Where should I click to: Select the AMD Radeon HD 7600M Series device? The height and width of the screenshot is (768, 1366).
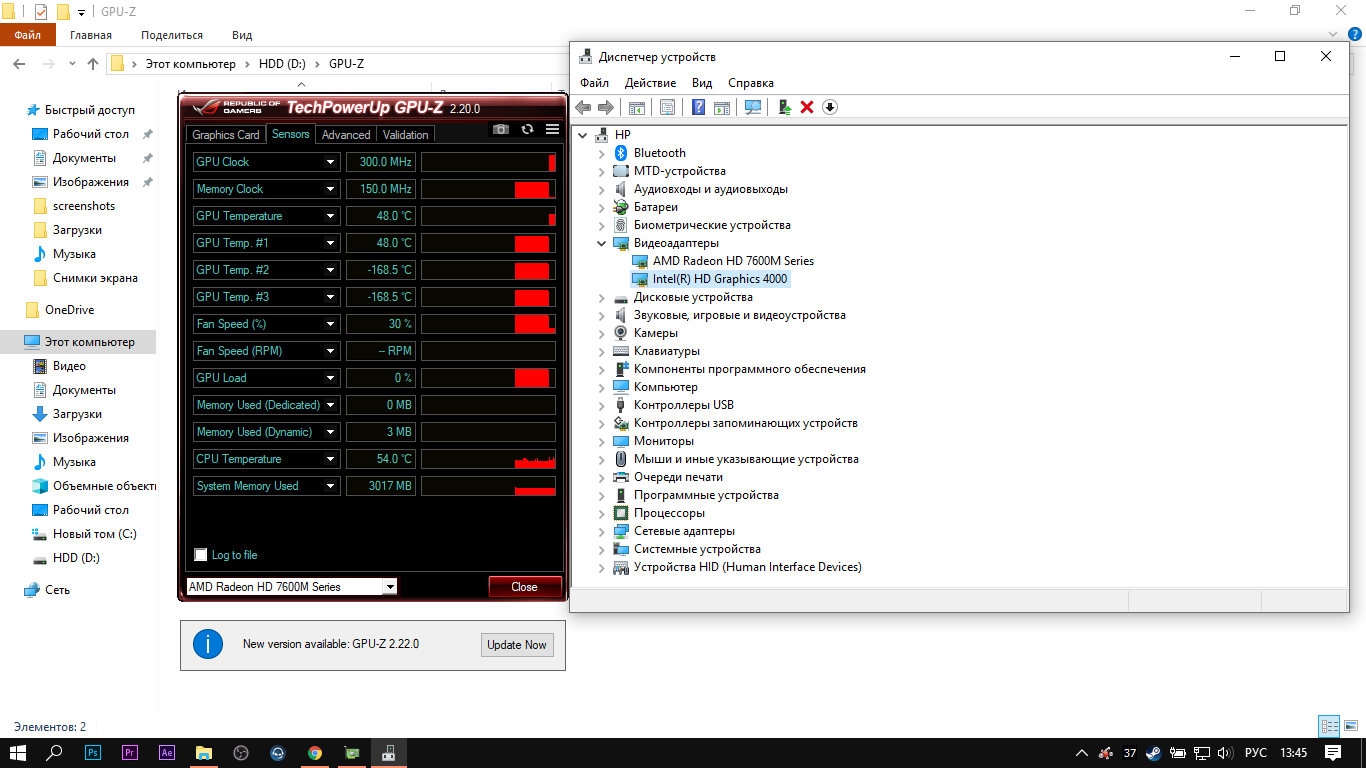pyautogui.click(x=733, y=261)
